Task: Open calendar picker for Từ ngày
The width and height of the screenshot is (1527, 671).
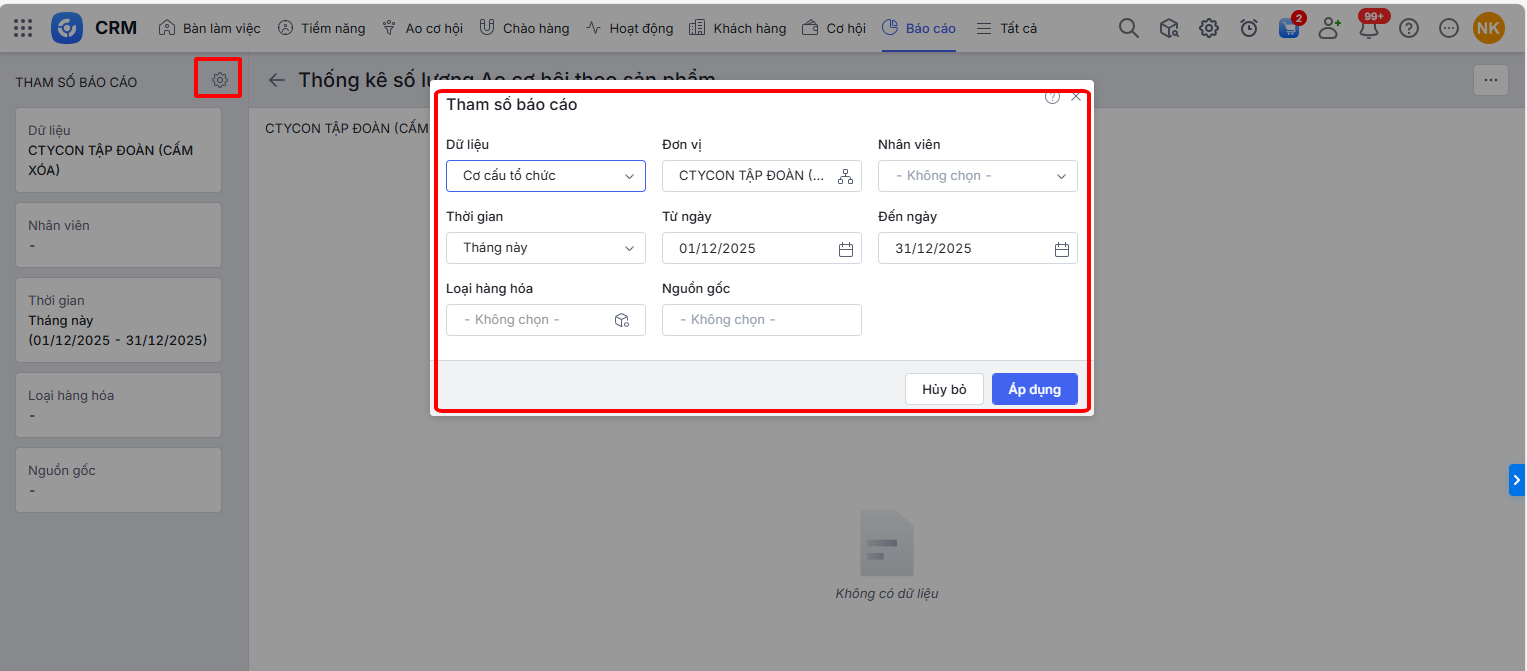Action: point(846,249)
